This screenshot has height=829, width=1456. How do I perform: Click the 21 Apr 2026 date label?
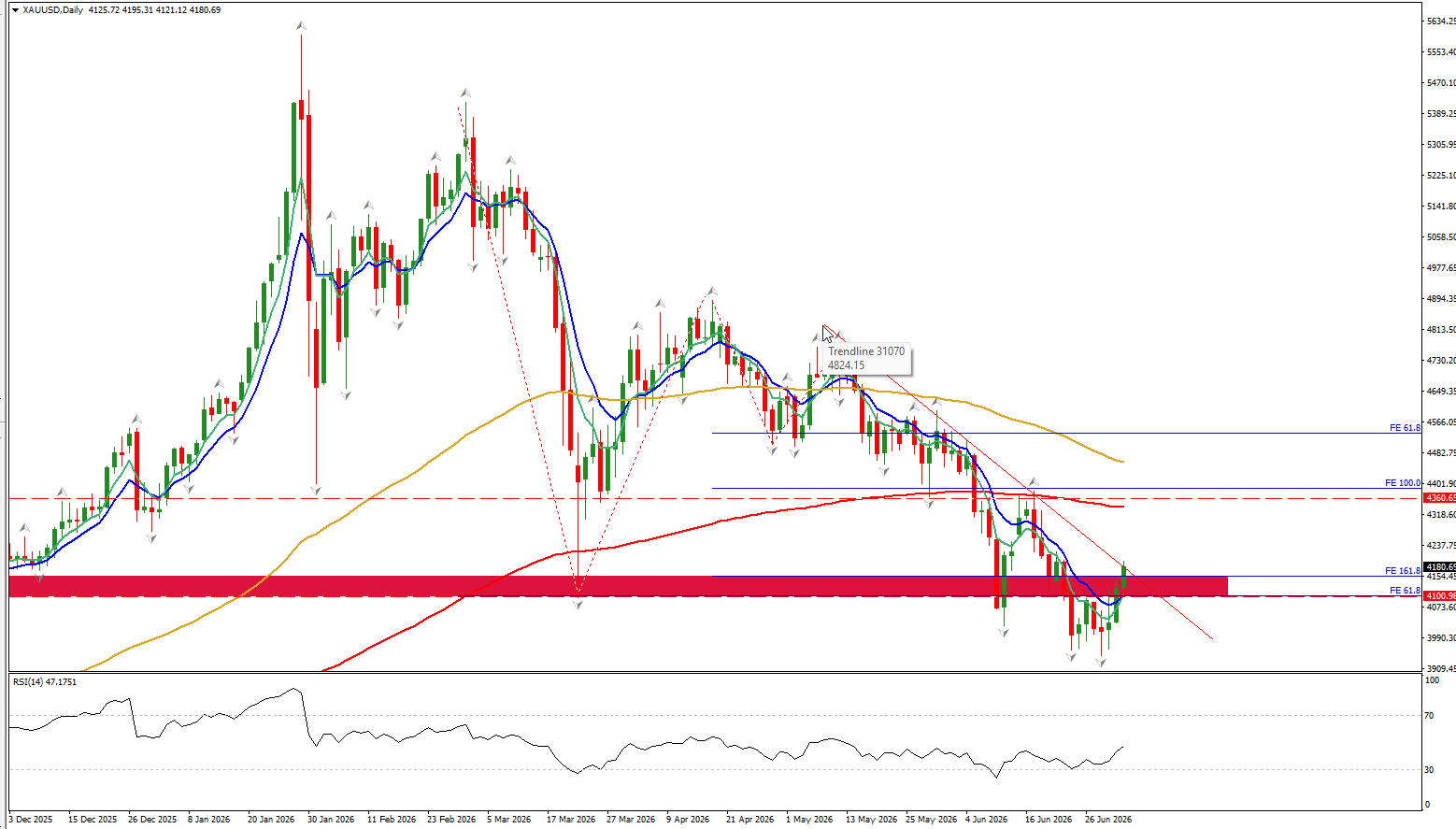coord(750,820)
